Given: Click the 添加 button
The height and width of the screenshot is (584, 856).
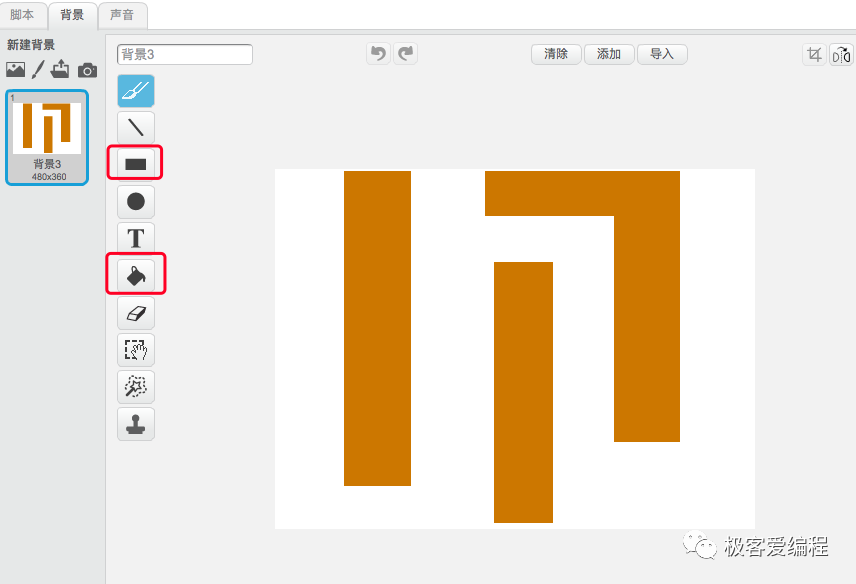Looking at the screenshot, I should (x=609, y=54).
